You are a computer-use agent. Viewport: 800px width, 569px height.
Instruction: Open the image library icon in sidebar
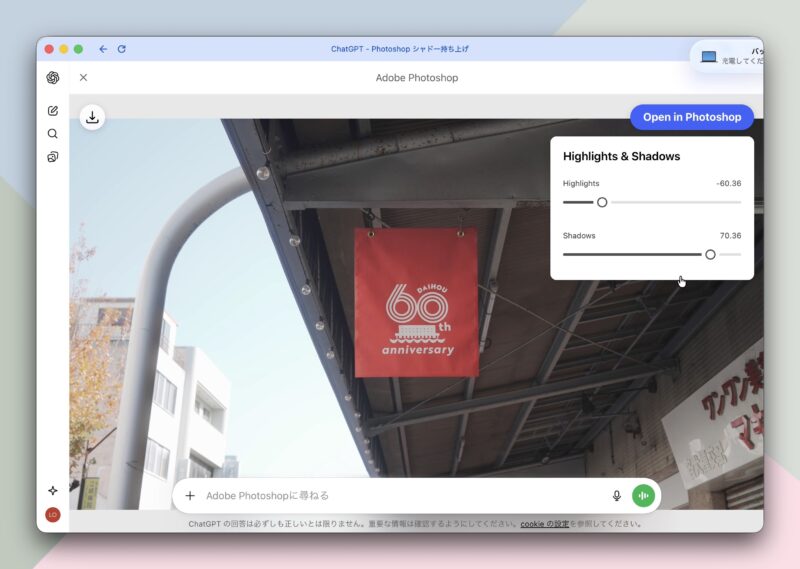(x=53, y=157)
